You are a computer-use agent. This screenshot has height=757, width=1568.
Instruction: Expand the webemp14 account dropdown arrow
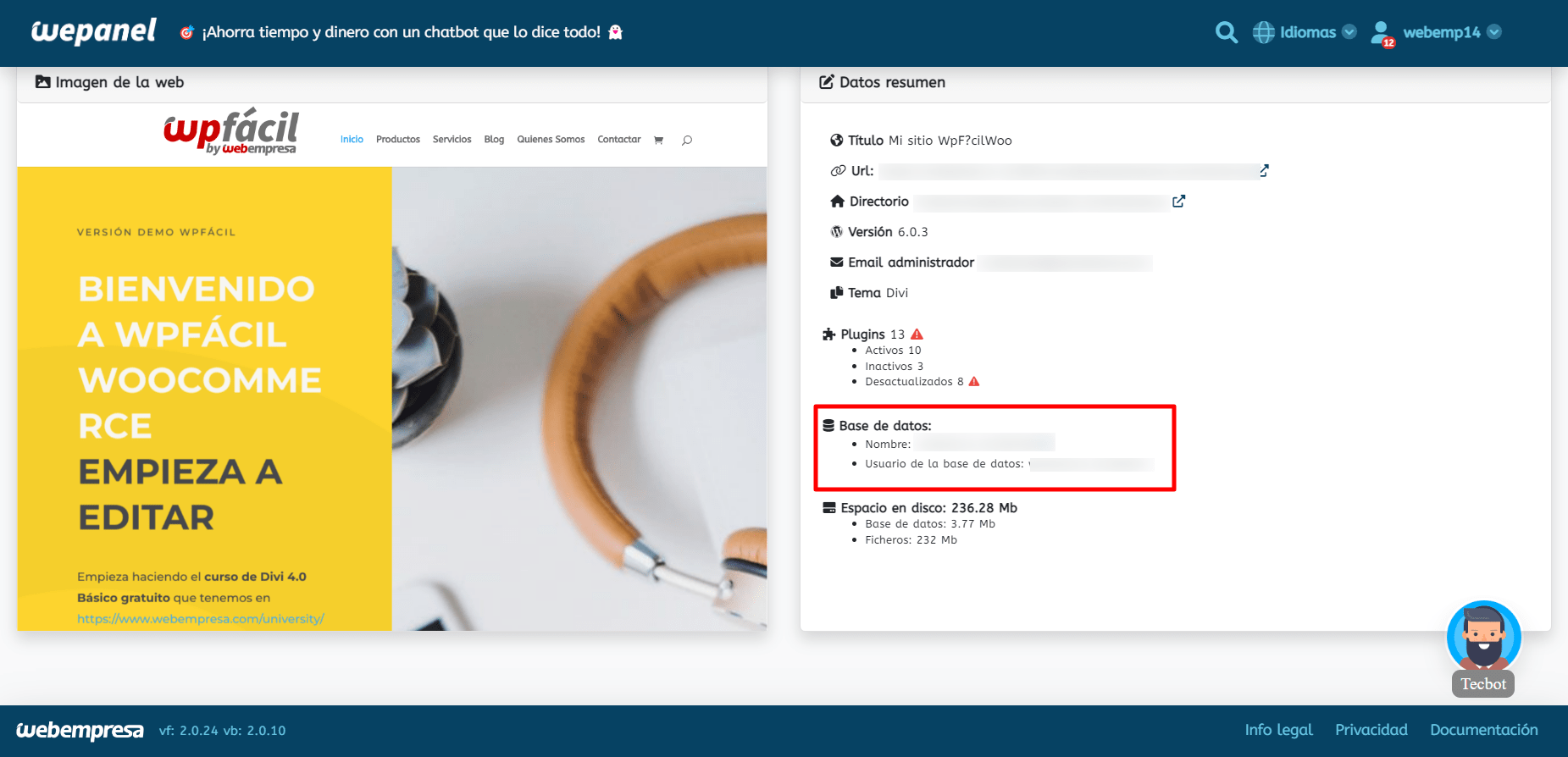click(1494, 32)
